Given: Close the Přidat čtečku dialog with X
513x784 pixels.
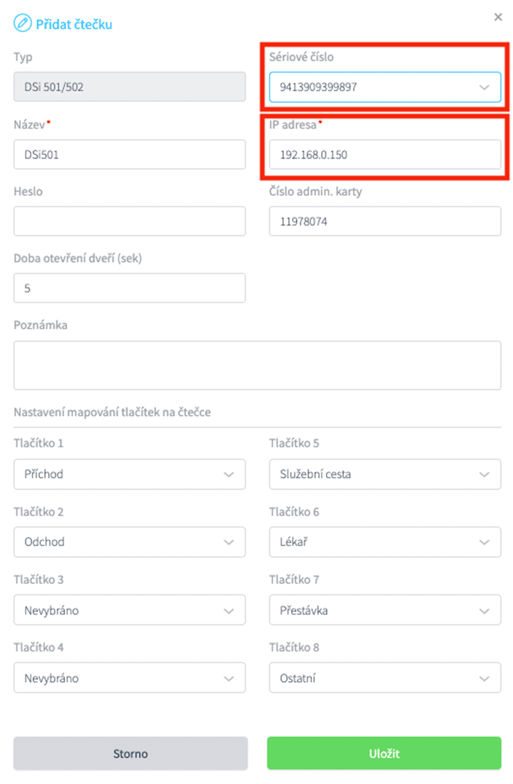Looking at the screenshot, I should (498, 17).
